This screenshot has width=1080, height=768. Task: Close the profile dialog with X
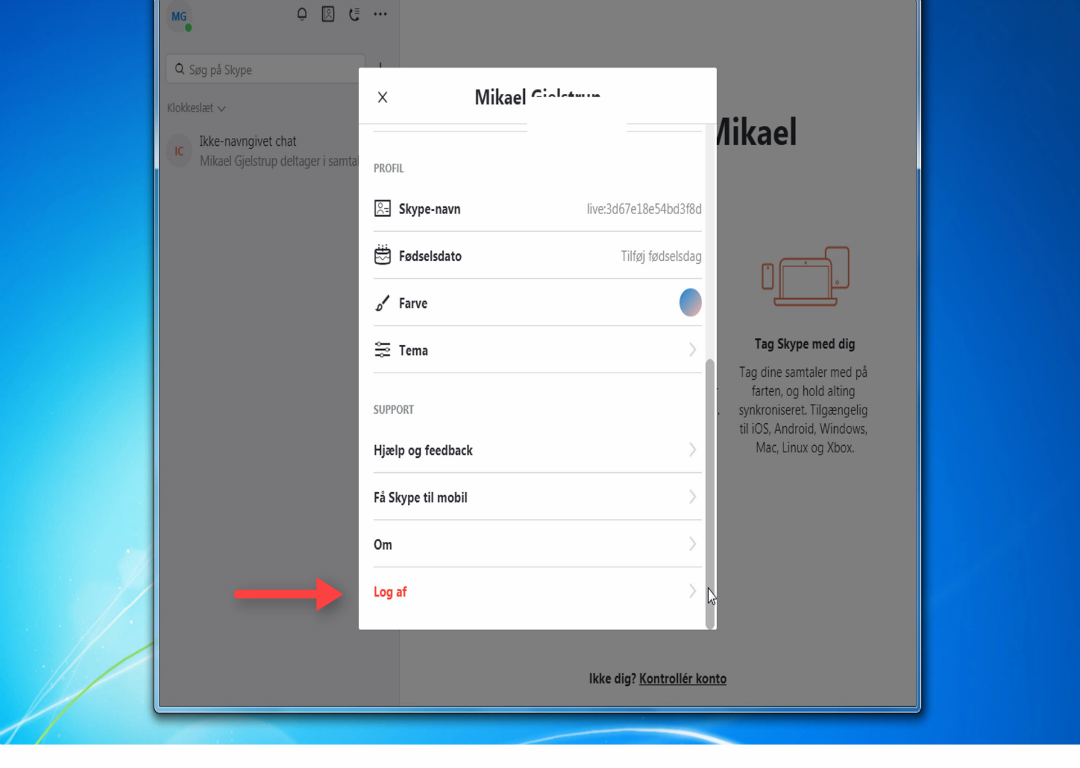pyautogui.click(x=382, y=98)
